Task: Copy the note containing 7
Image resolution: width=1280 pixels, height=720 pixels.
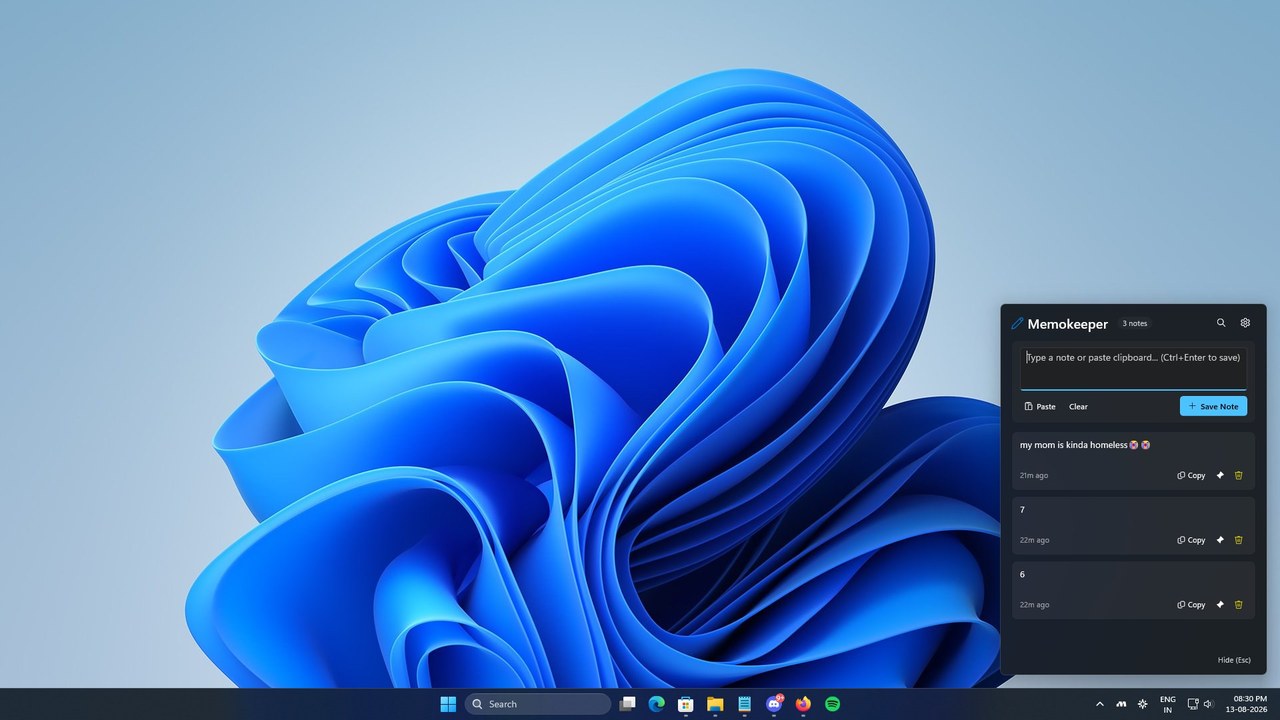Action: pos(1191,540)
